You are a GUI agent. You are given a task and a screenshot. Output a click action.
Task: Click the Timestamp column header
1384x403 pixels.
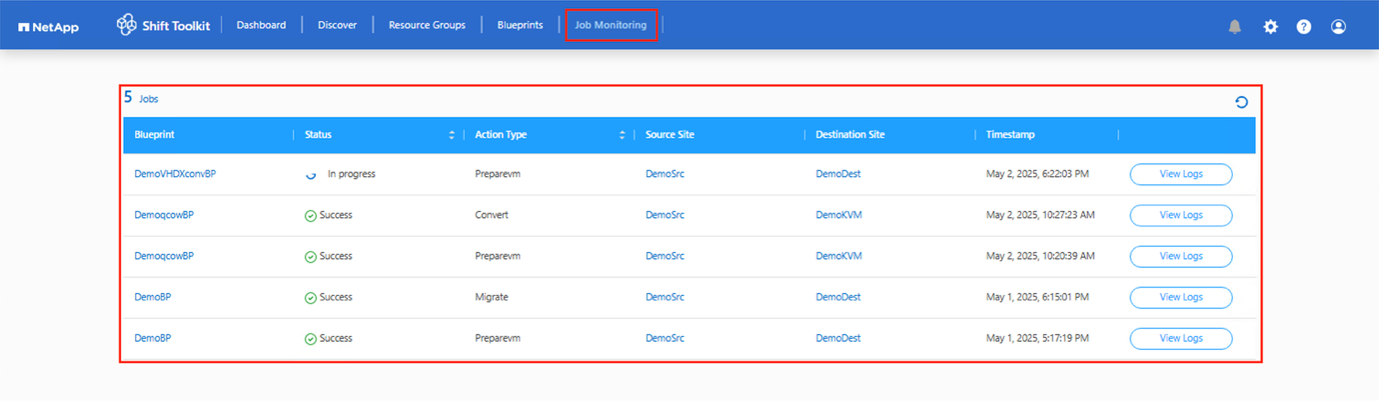click(1010, 135)
